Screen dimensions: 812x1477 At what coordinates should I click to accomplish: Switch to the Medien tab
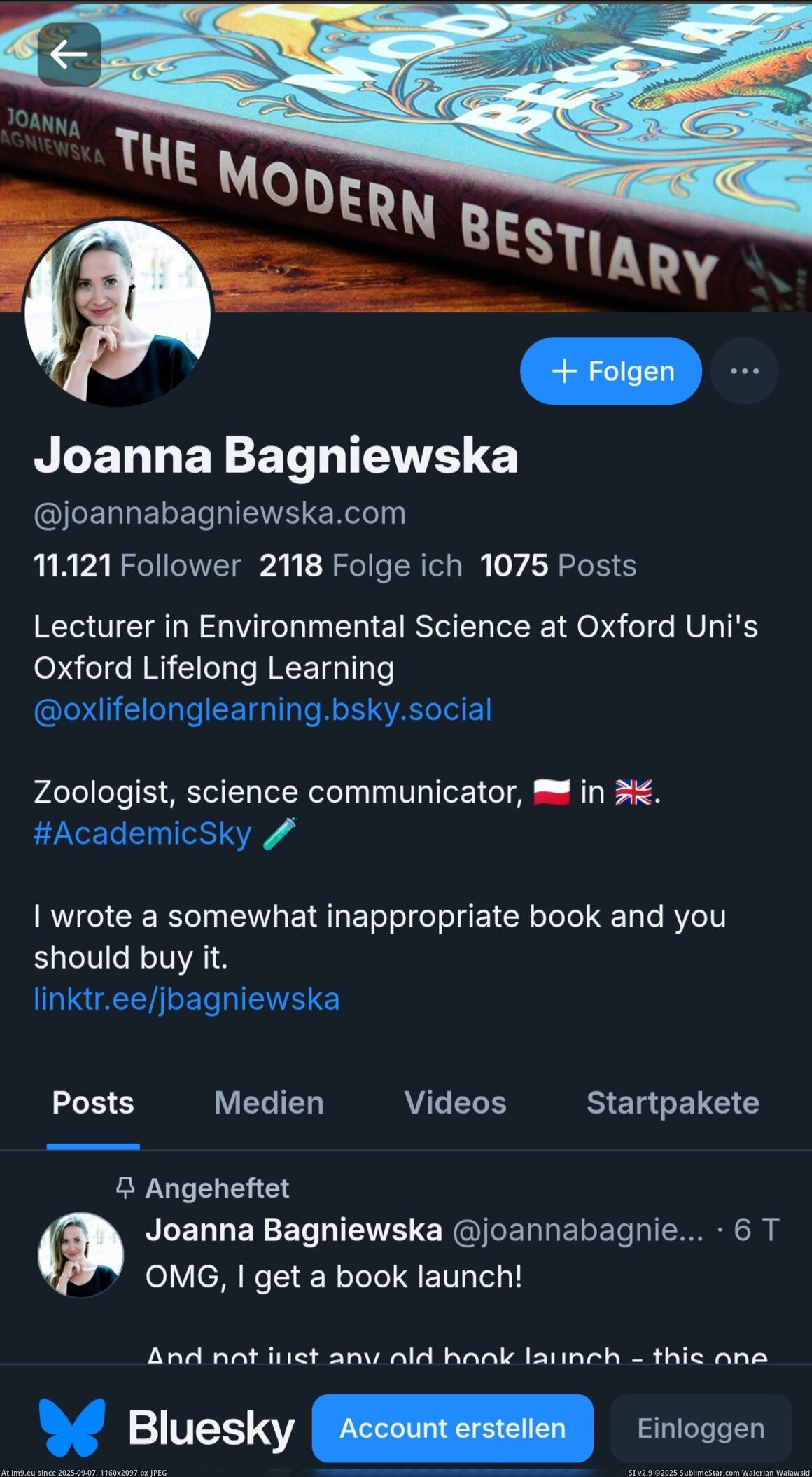click(x=269, y=1103)
